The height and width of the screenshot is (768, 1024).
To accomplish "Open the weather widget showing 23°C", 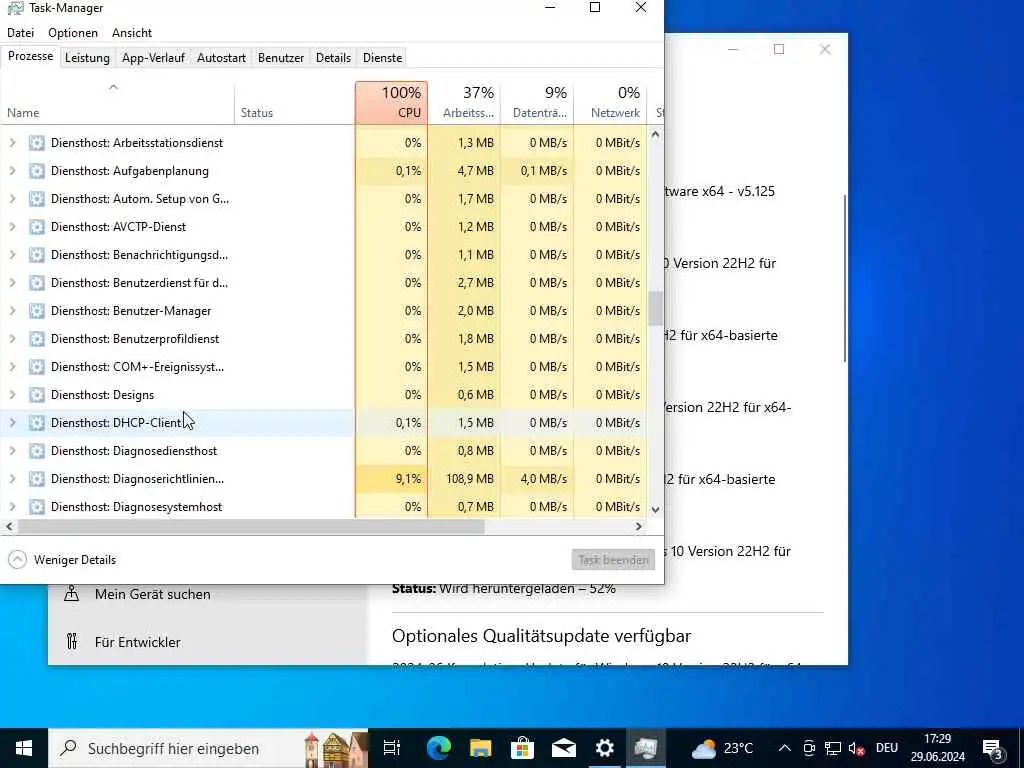I will [722, 748].
